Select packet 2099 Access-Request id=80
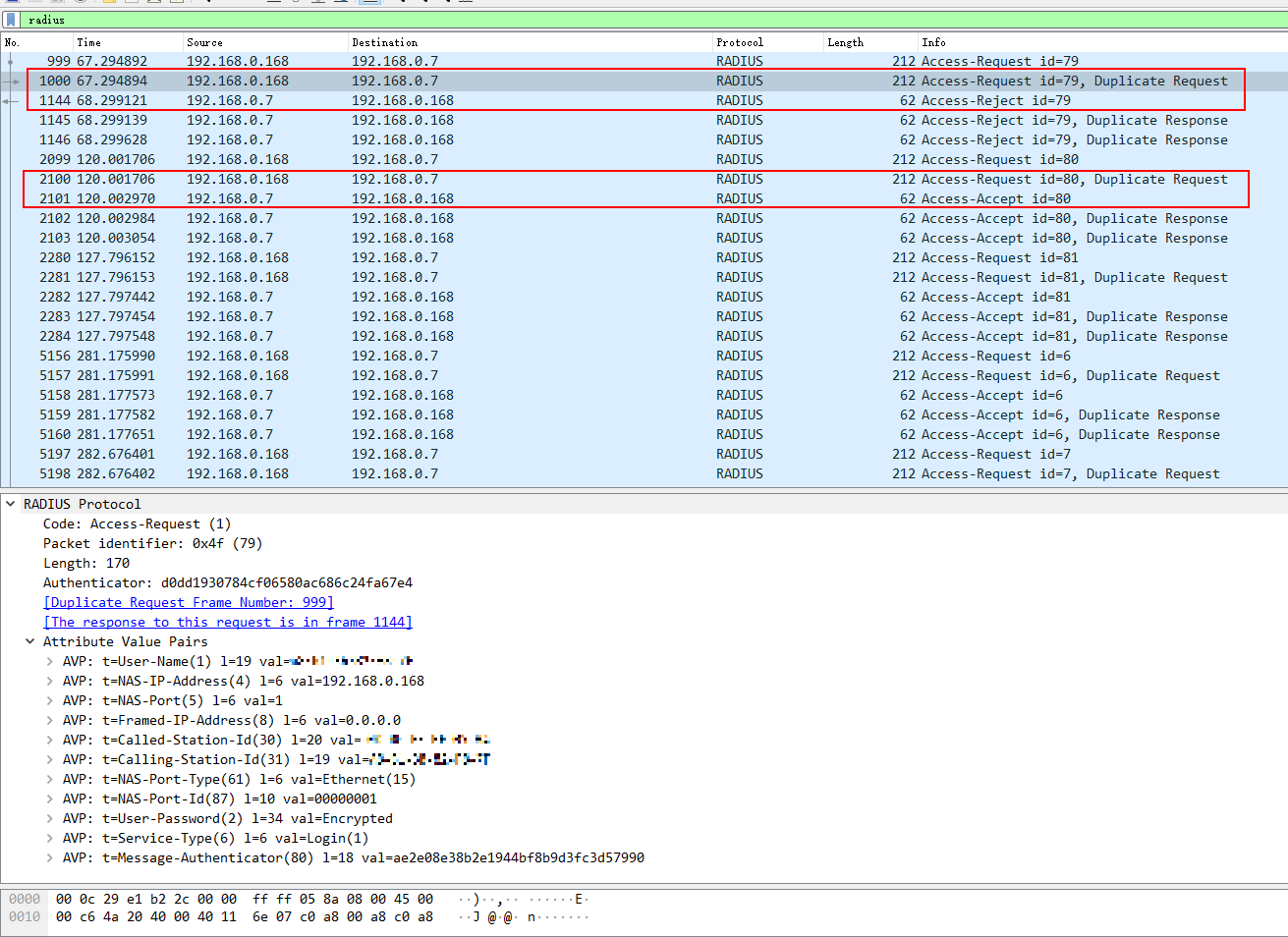The width and height of the screenshot is (1288, 937). click(x=644, y=159)
